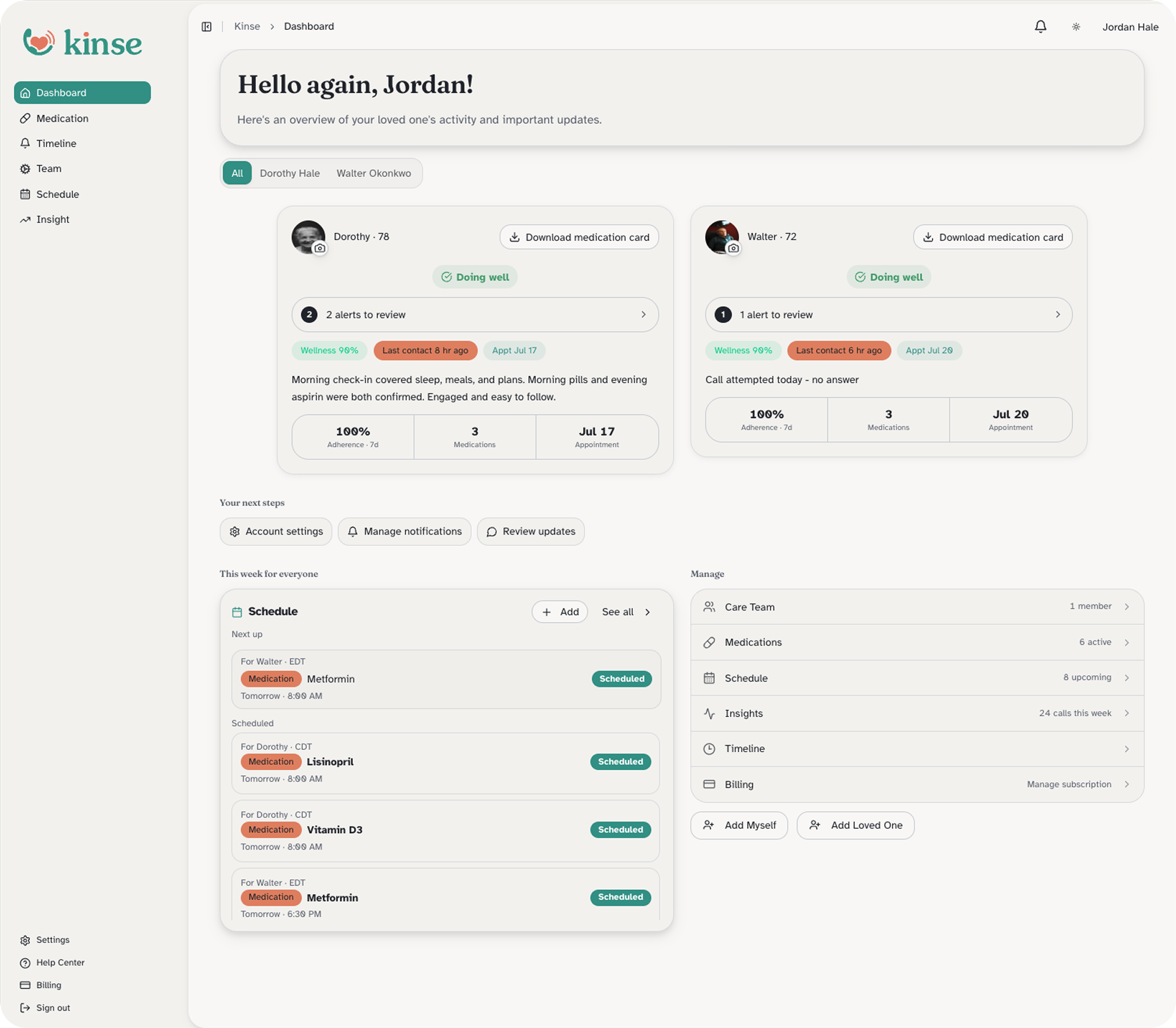The image size is (1176, 1028).
Task: Switch to Walter Okonkwo tab
Action: pos(373,173)
